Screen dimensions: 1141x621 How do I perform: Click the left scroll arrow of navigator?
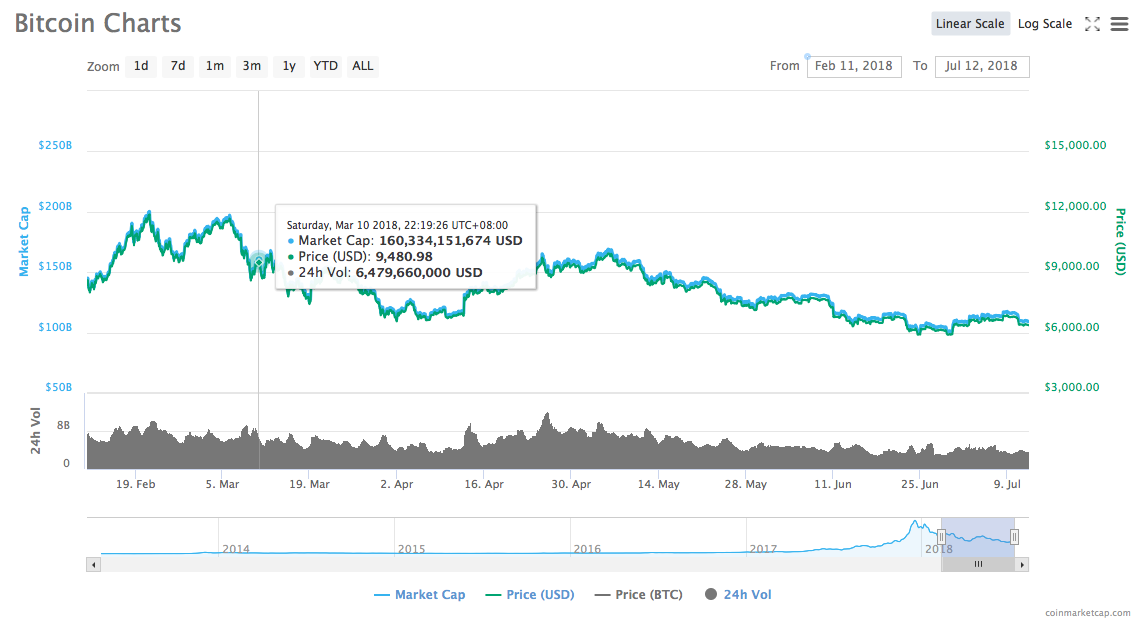tap(93, 564)
